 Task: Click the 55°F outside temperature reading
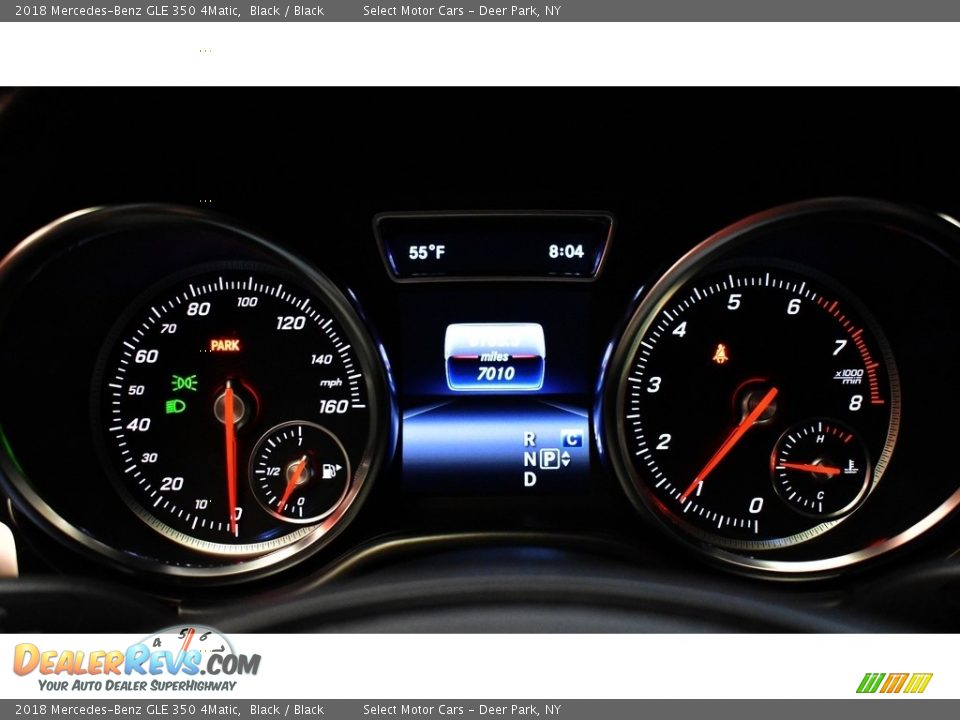[x=427, y=252]
